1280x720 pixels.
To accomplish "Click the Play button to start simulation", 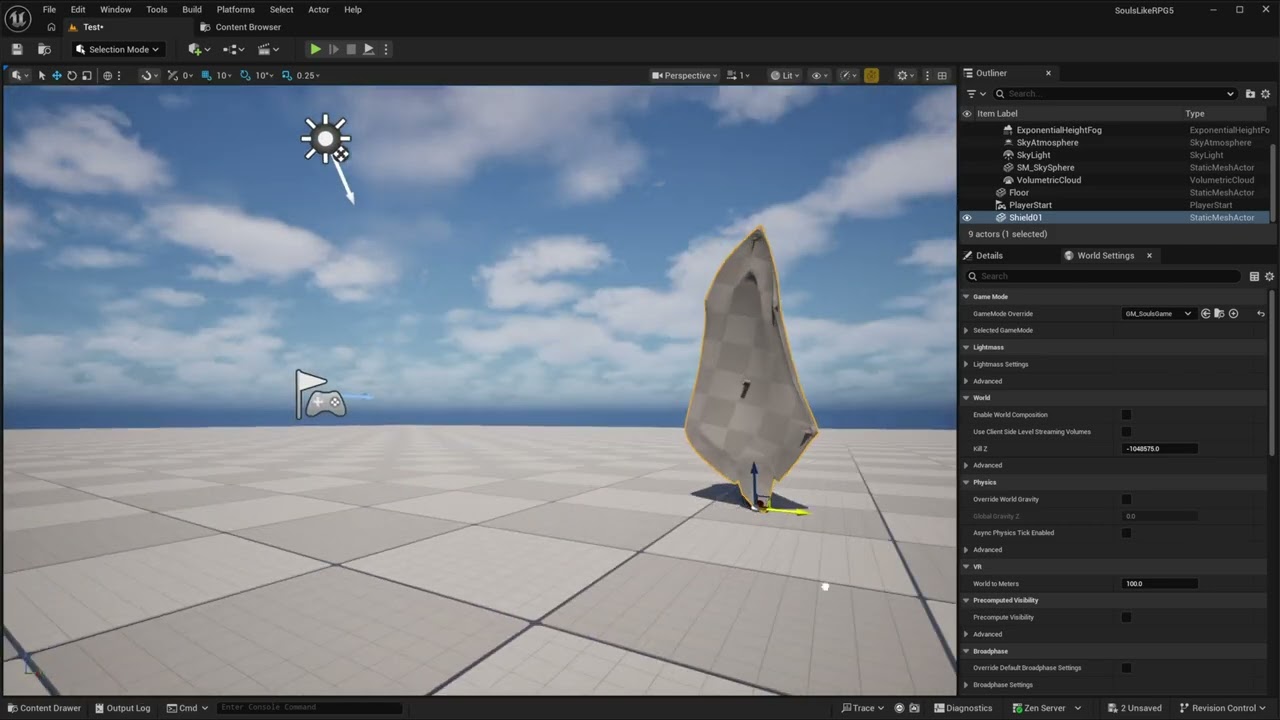I will click(315, 49).
